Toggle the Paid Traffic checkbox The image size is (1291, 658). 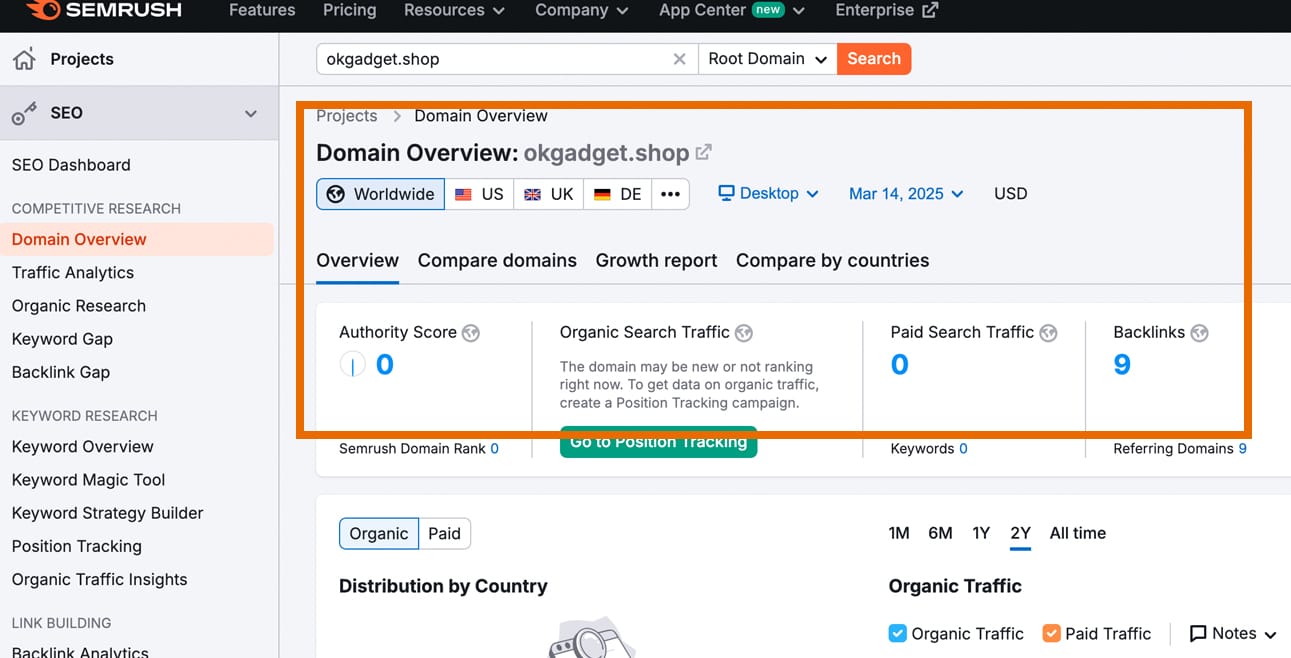click(1051, 633)
